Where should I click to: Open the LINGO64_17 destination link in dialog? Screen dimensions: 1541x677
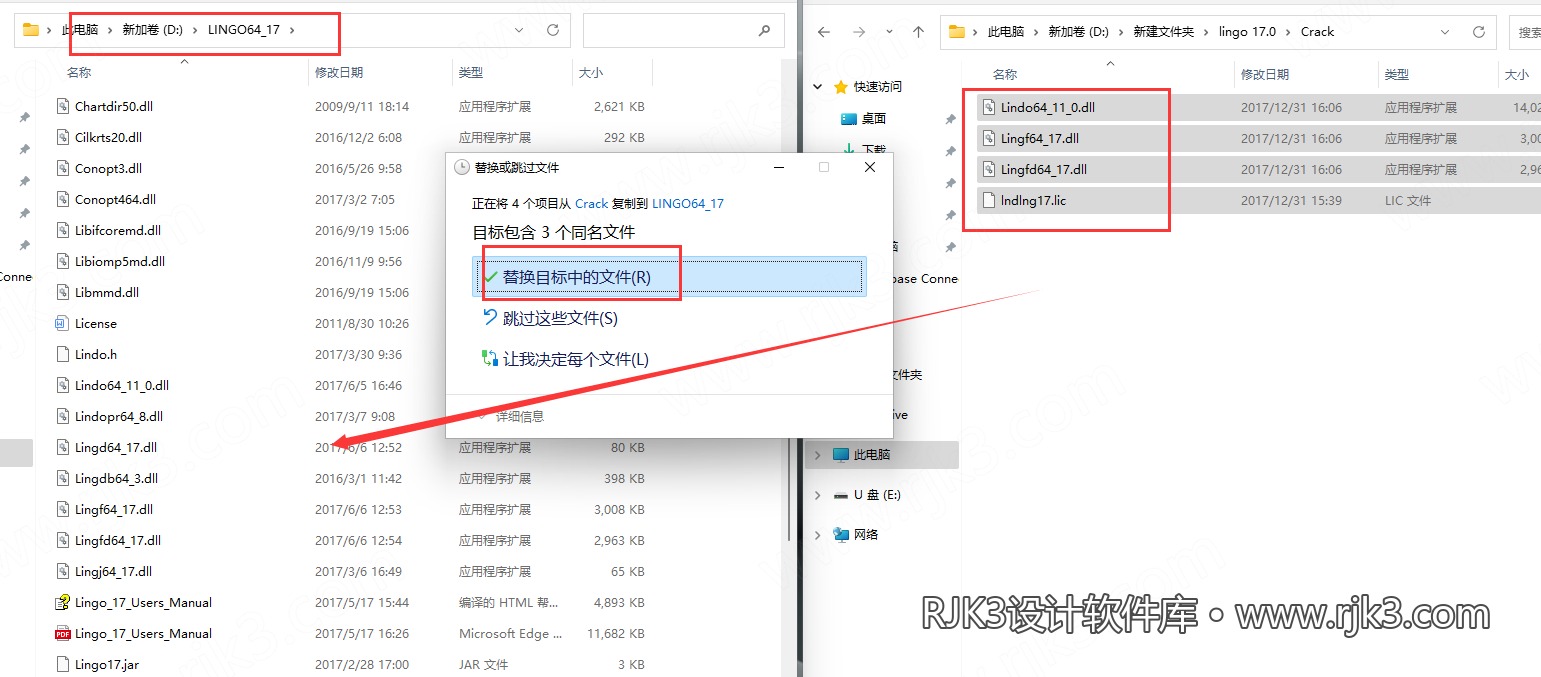coord(688,203)
